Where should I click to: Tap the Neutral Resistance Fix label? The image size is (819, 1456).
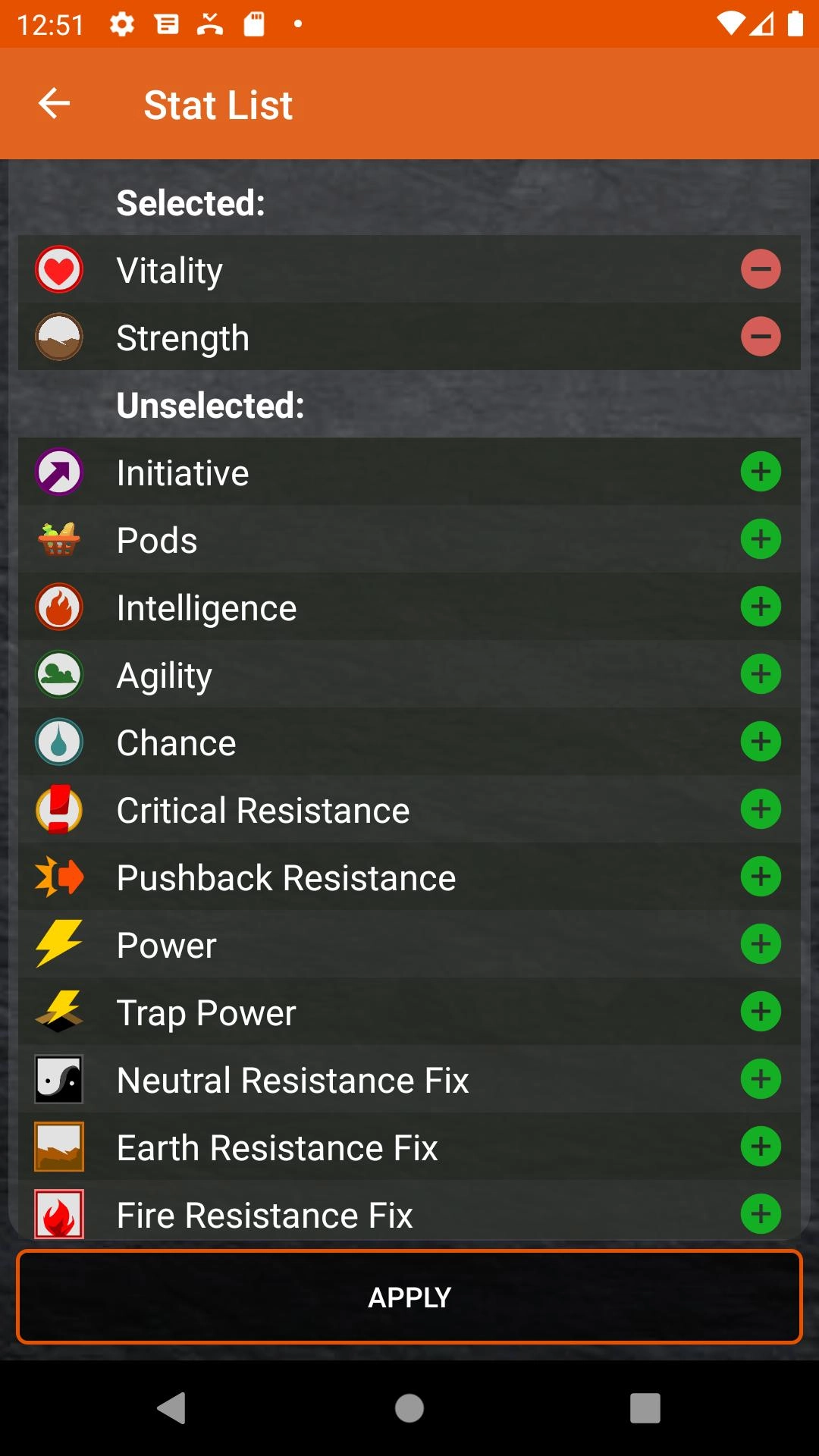tap(293, 1080)
